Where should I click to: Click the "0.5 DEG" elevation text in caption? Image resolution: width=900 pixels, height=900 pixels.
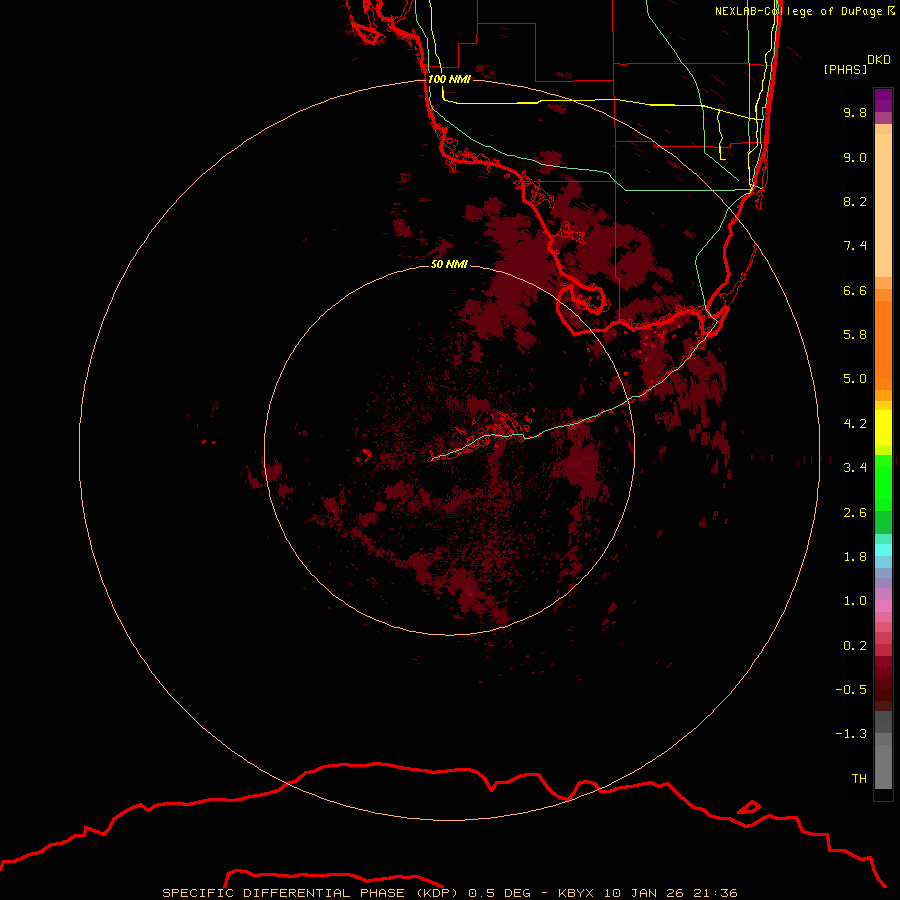[x=499, y=893]
